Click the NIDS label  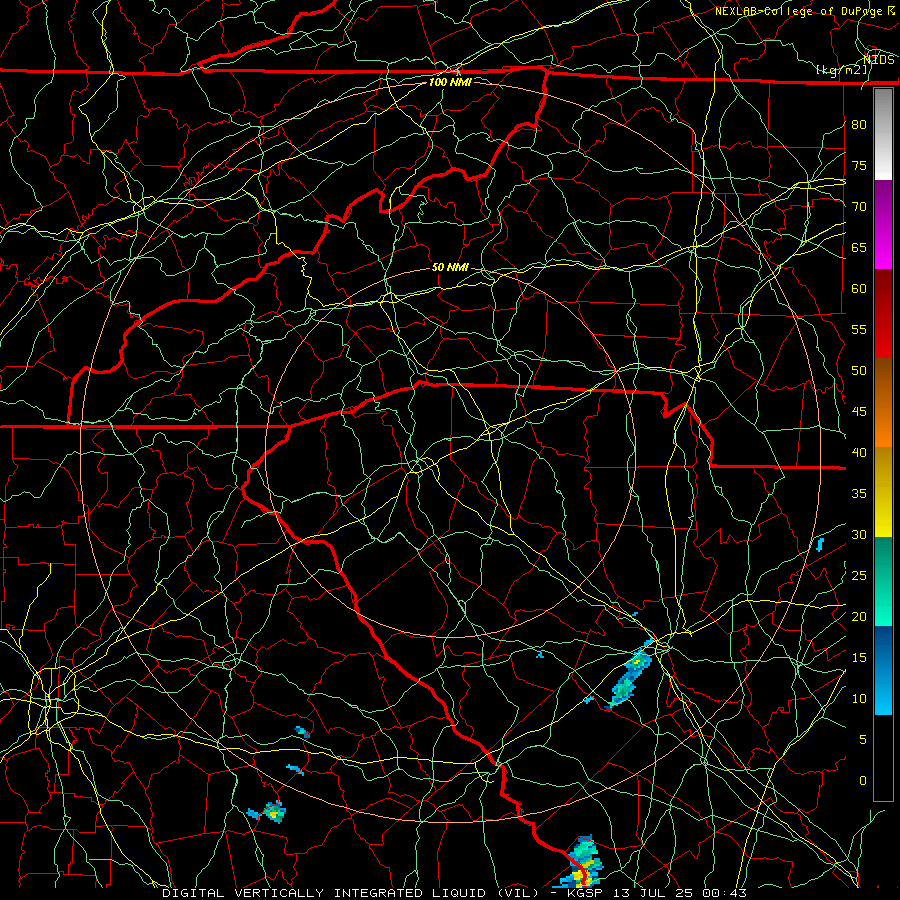click(x=879, y=59)
